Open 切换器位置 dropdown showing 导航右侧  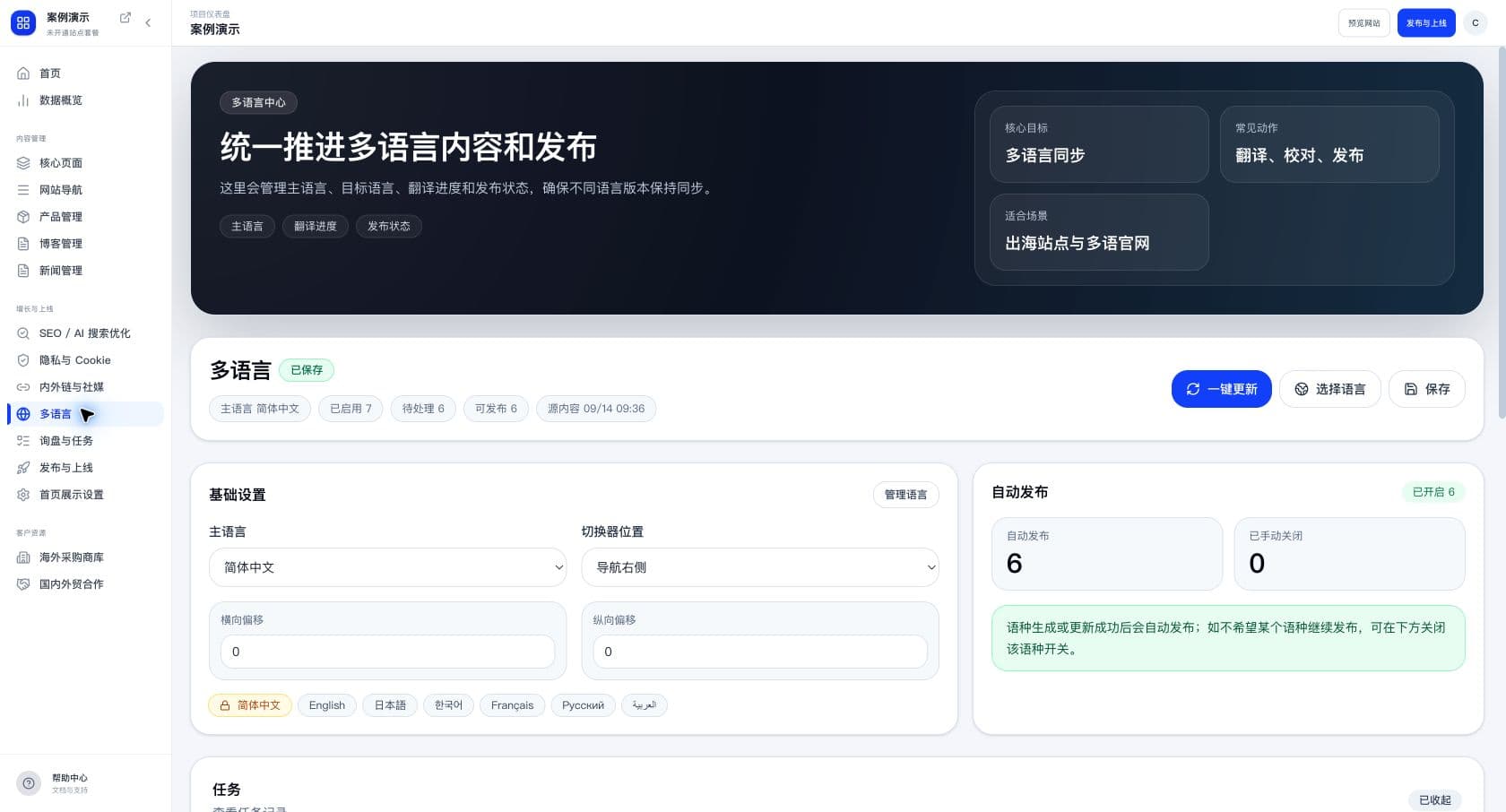pyautogui.click(x=760, y=567)
